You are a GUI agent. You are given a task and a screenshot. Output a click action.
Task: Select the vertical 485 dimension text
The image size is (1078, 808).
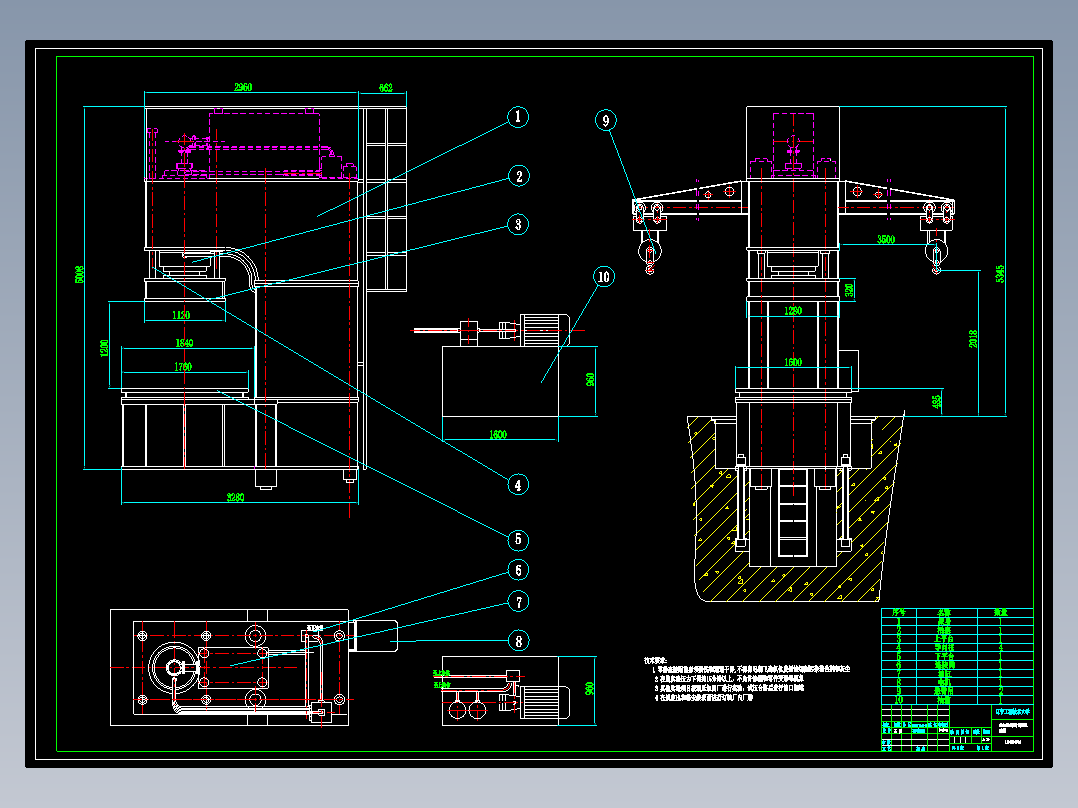937,400
